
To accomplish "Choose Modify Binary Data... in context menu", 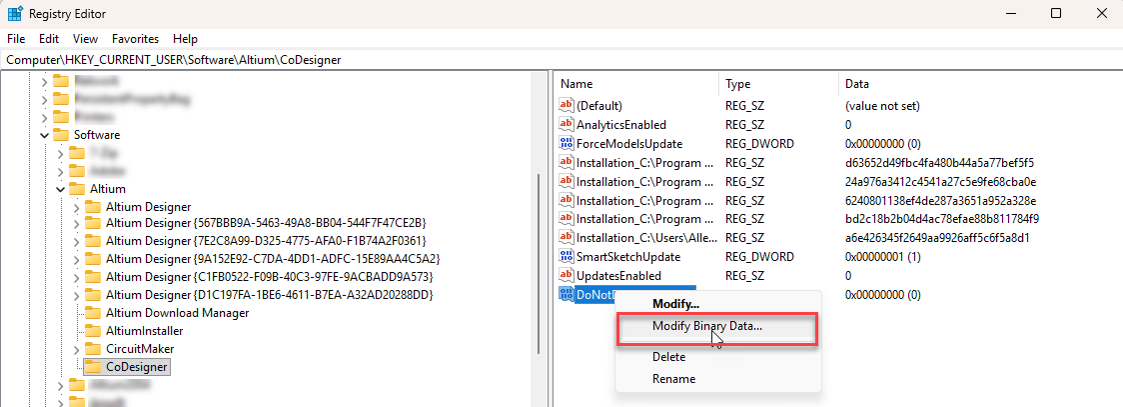I will 707,326.
